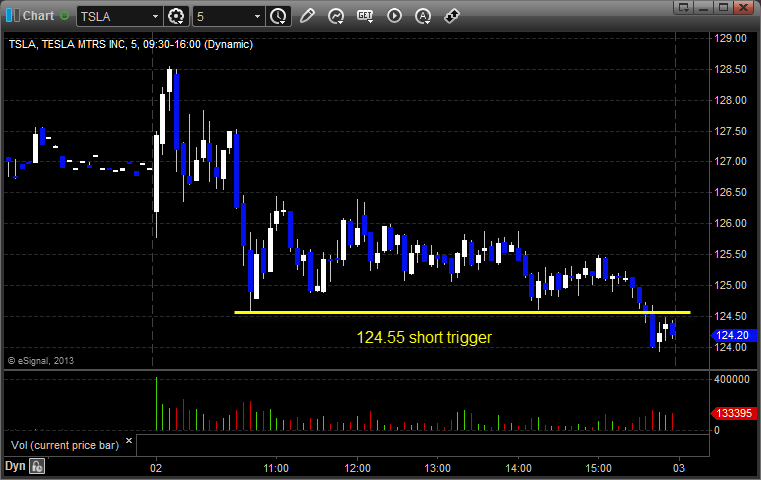
Task: Click the 124.50 price axis label
Action: coord(730,316)
